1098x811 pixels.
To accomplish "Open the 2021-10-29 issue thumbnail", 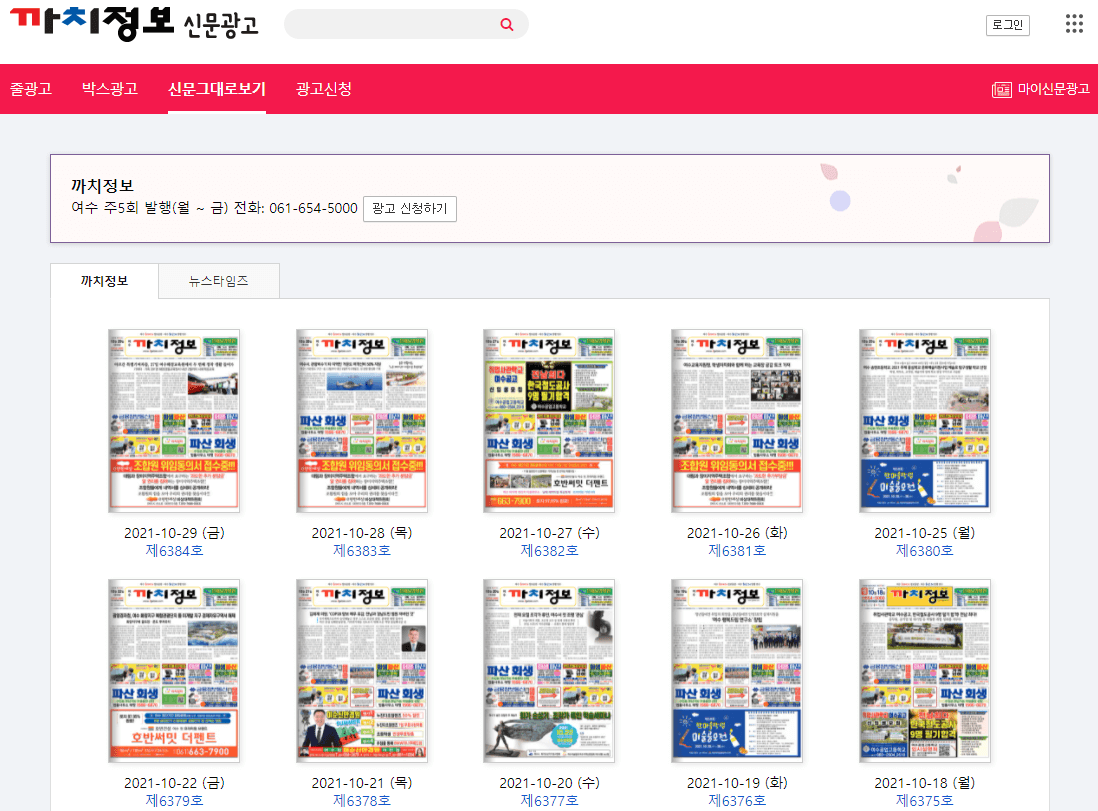I will click(x=174, y=421).
